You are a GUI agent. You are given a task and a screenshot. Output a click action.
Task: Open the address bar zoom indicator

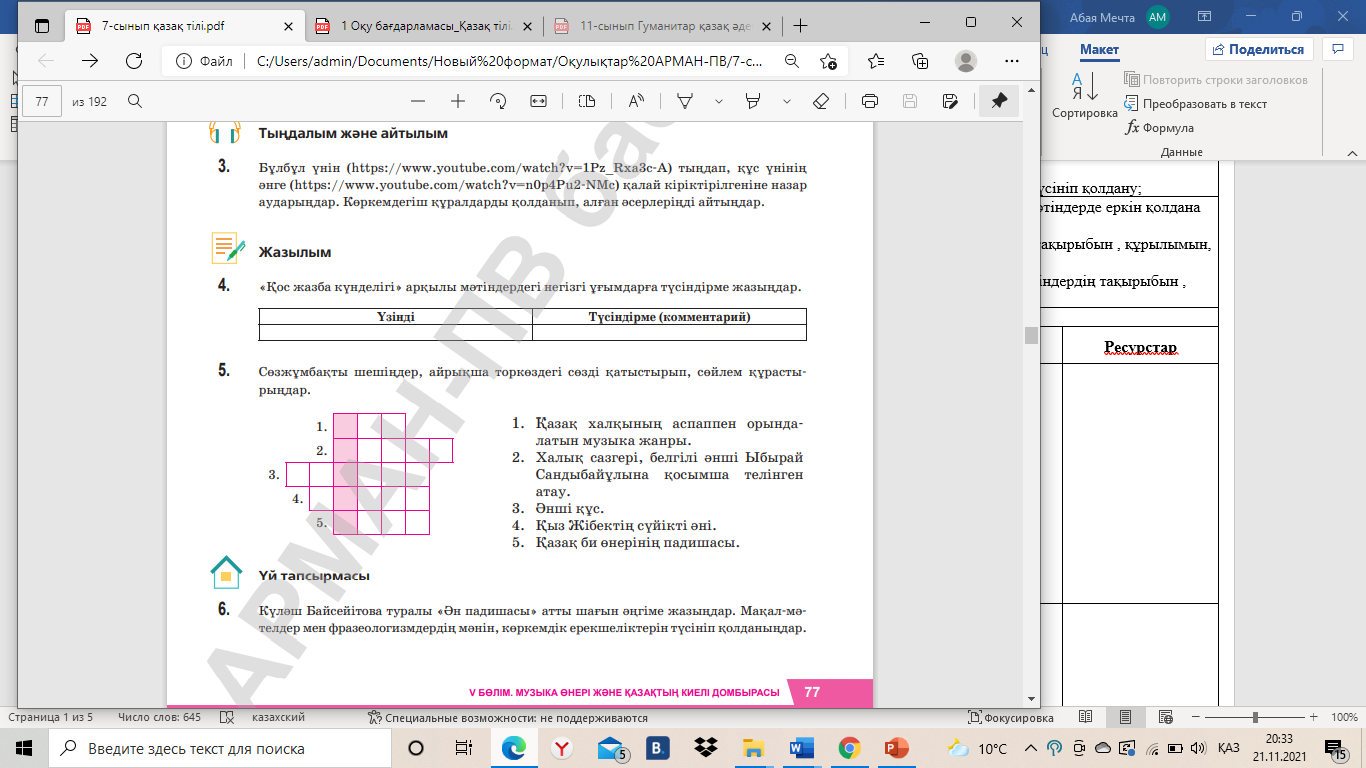coord(792,61)
